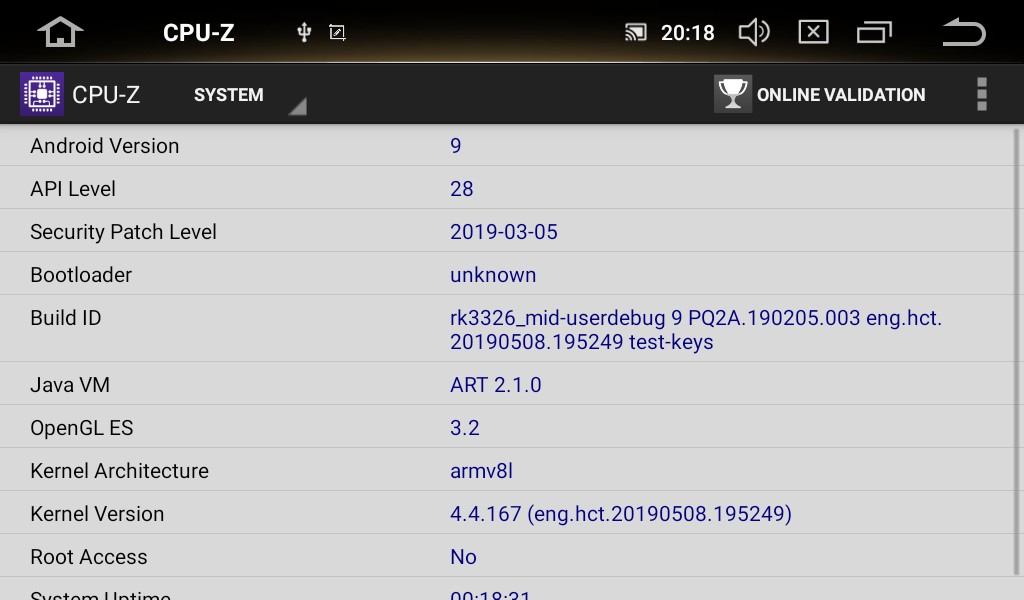Tap the 20:18 clock display
This screenshot has width=1024, height=600.
pyautogui.click(x=688, y=32)
